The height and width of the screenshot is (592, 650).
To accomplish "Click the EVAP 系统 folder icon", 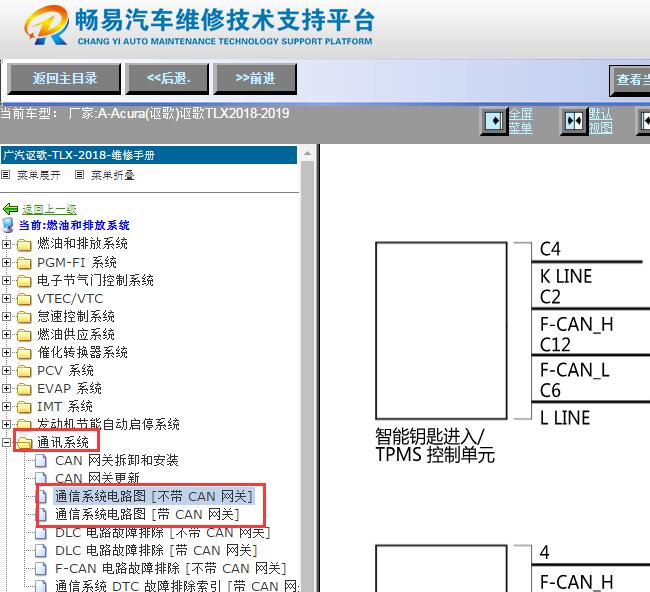I will pyautogui.click(x=24, y=389).
